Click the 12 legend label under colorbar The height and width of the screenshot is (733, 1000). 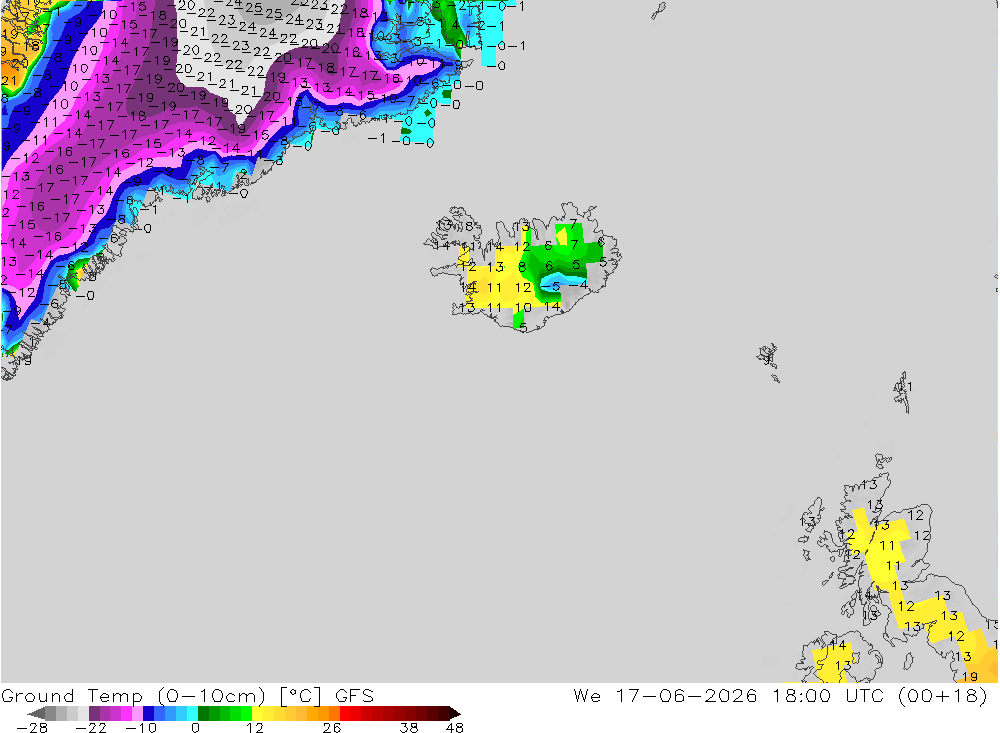[x=255, y=728]
